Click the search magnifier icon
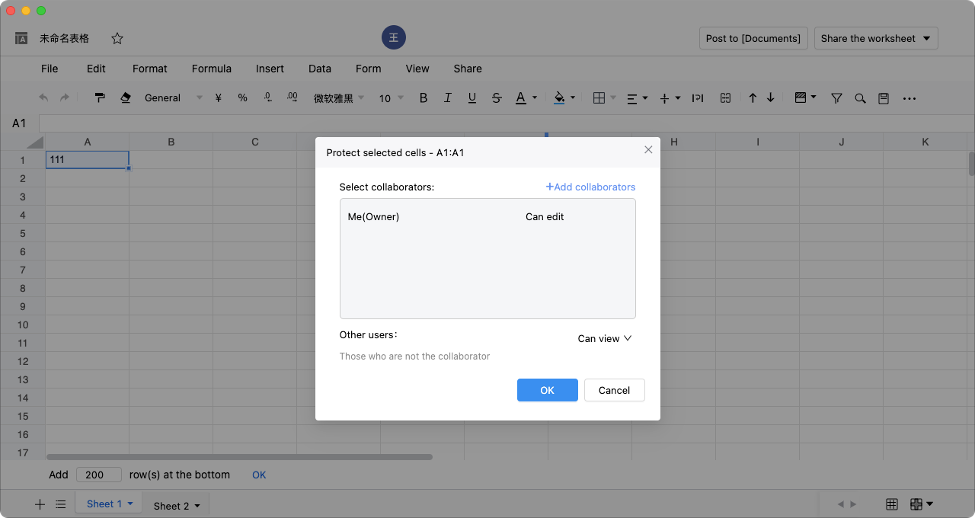The image size is (976, 518). (860, 98)
